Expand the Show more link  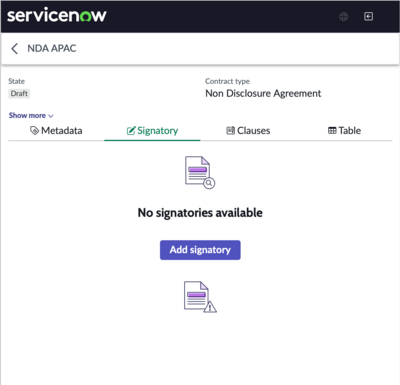click(x=31, y=115)
